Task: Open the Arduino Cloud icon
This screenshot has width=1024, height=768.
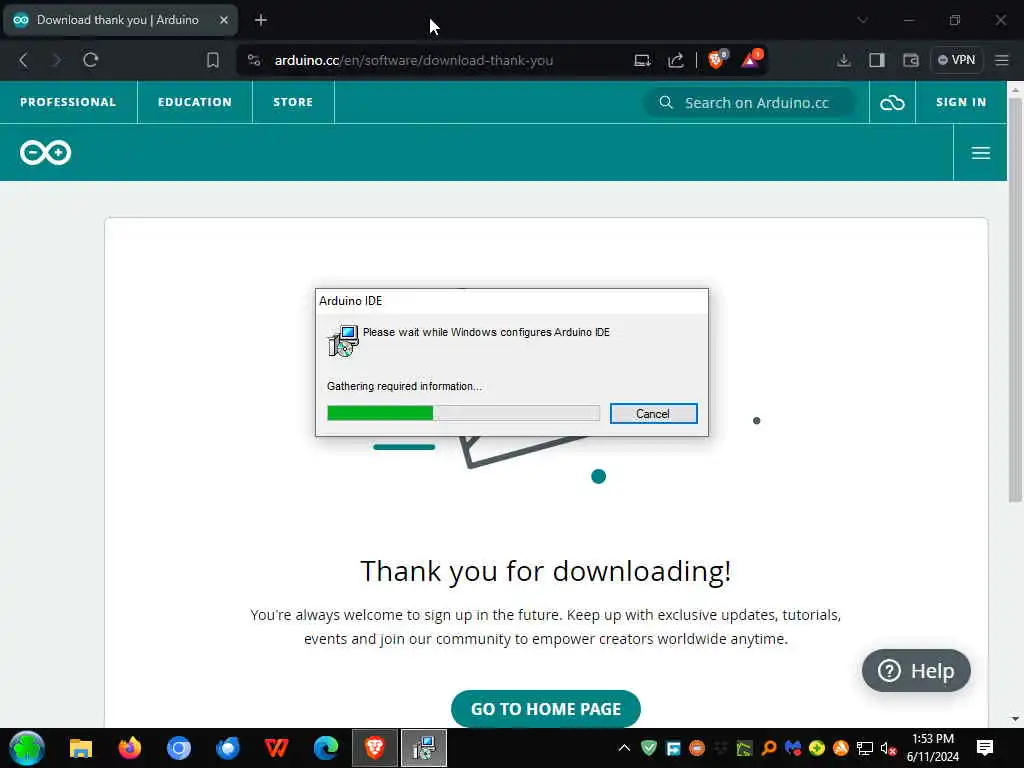Action: pyautogui.click(x=892, y=103)
